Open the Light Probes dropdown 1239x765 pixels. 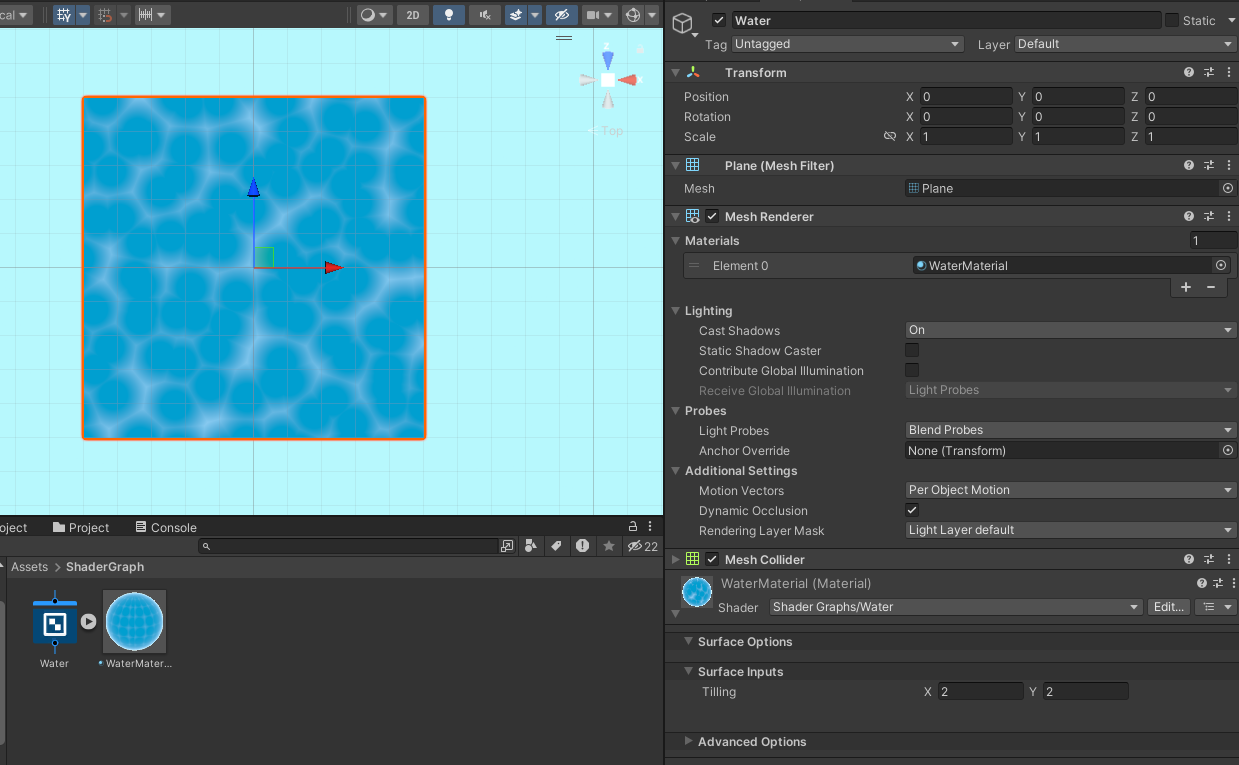1069,430
